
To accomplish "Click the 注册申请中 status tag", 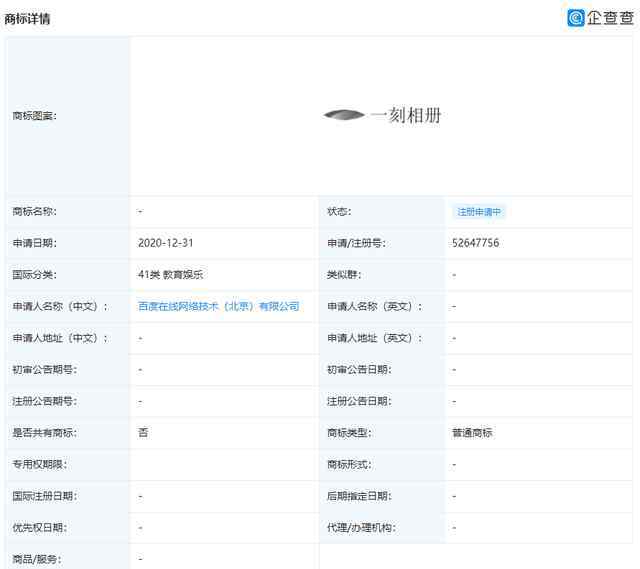I will tap(479, 212).
